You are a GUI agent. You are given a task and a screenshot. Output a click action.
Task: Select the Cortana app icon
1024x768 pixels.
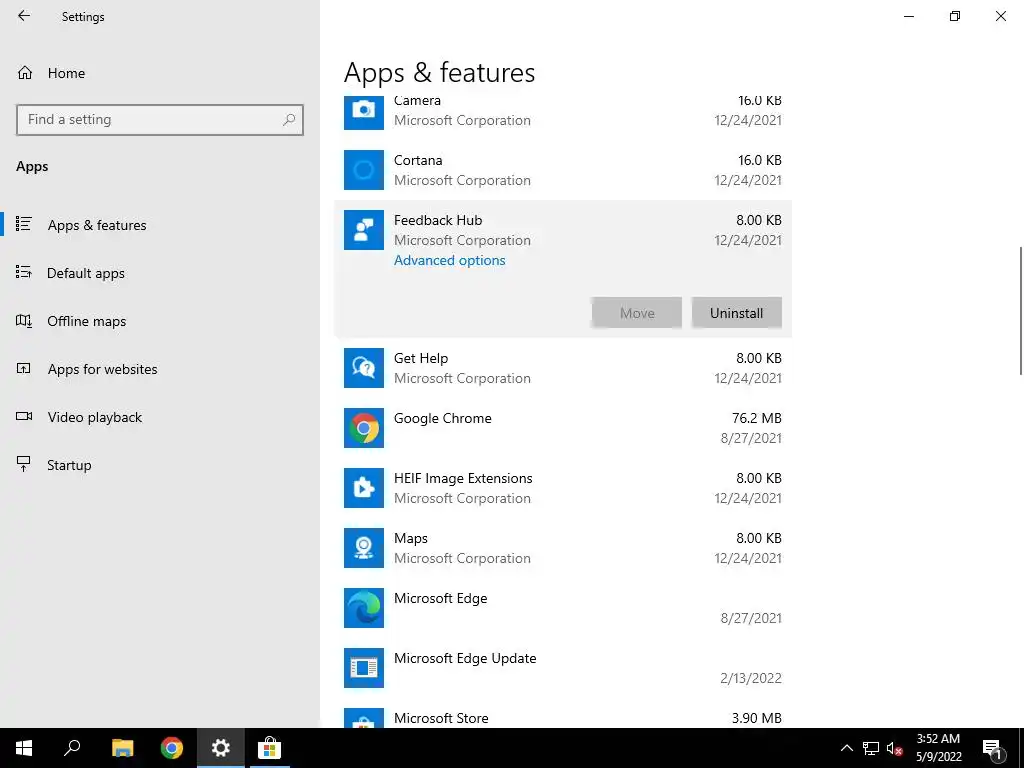364,170
